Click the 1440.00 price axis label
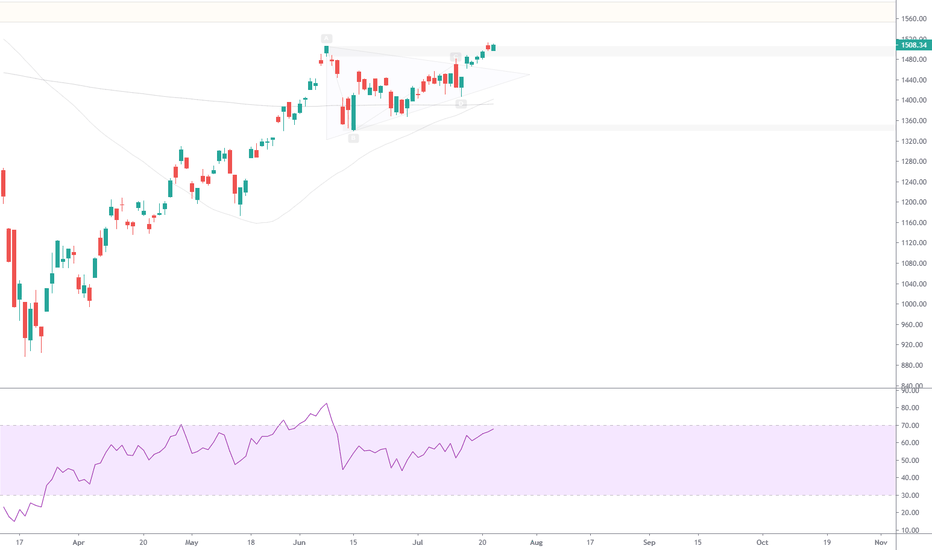The height and width of the screenshot is (550, 932). coord(914,80)
